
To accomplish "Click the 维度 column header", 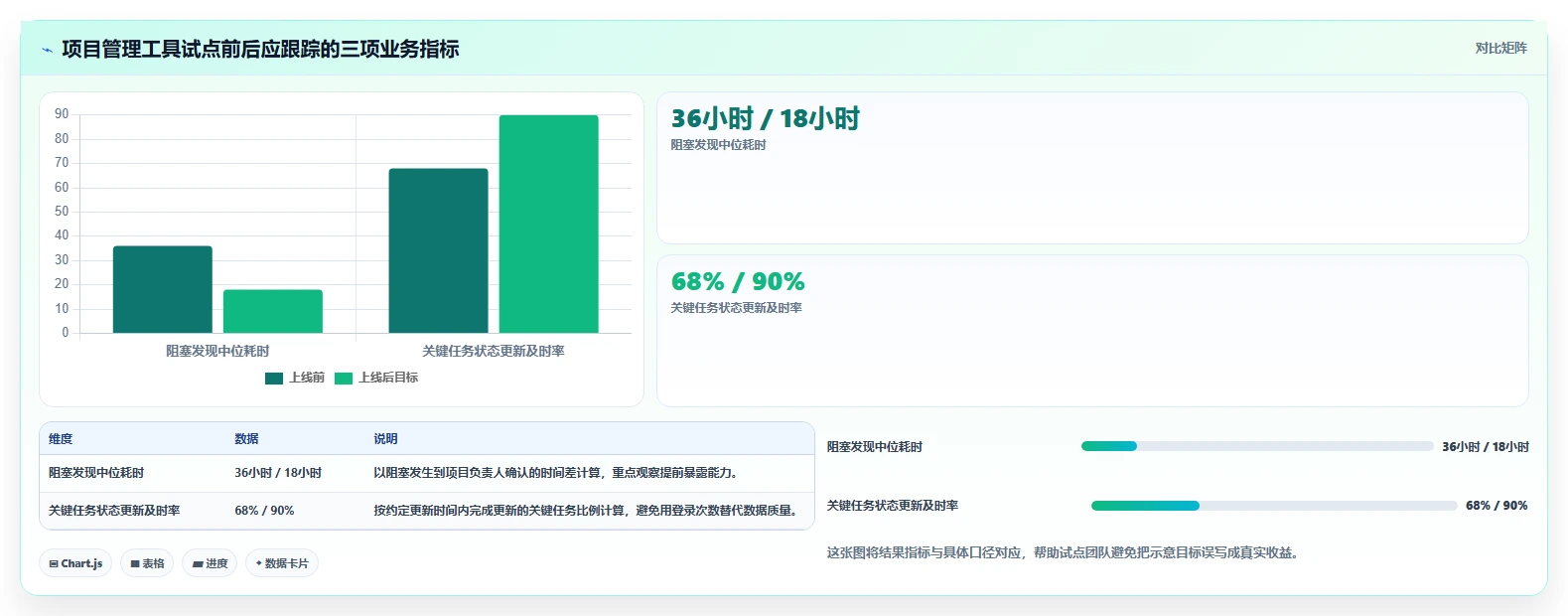I will pos(61,439).
